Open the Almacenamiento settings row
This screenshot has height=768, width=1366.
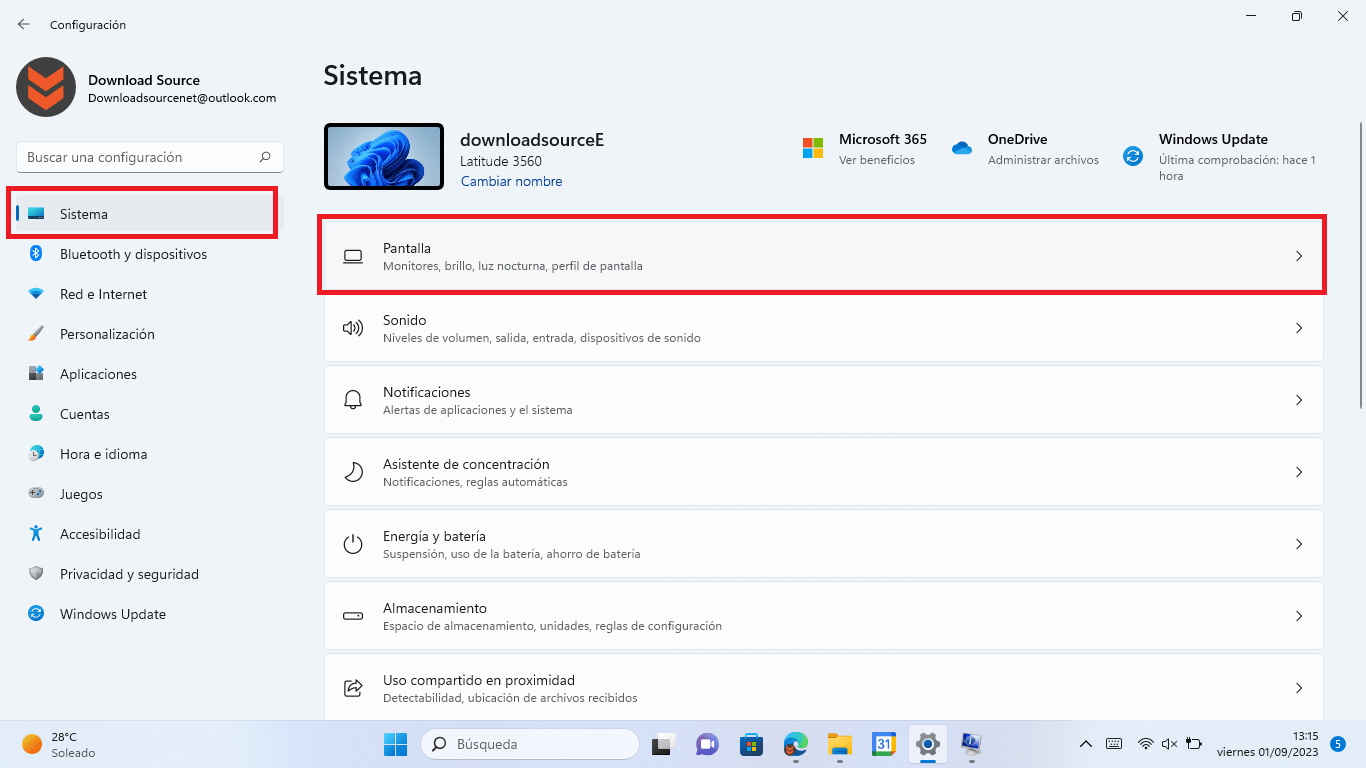pyautogui.click(x=824, y=616)
